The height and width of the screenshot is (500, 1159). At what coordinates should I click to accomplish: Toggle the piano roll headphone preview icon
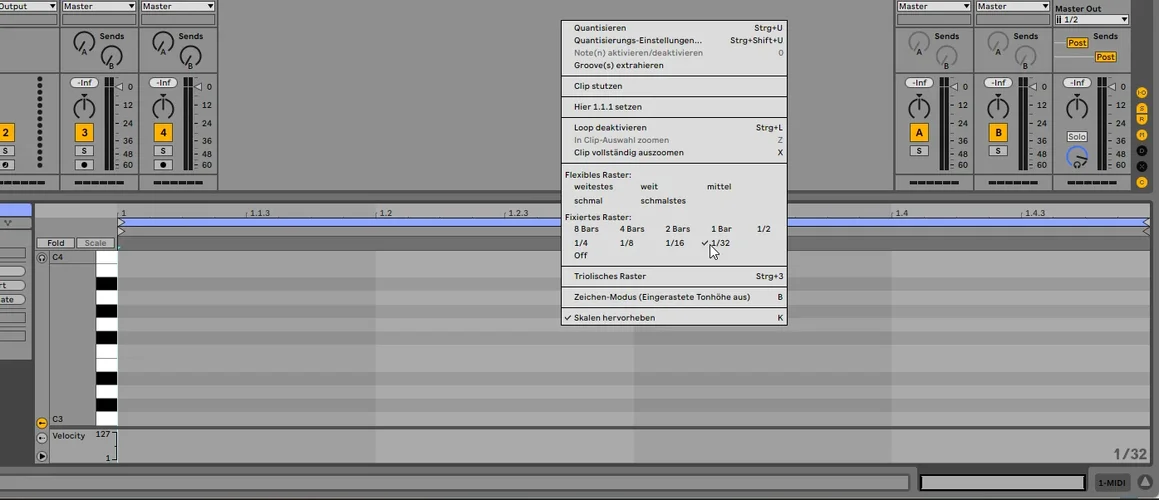[x=42, y=258]
